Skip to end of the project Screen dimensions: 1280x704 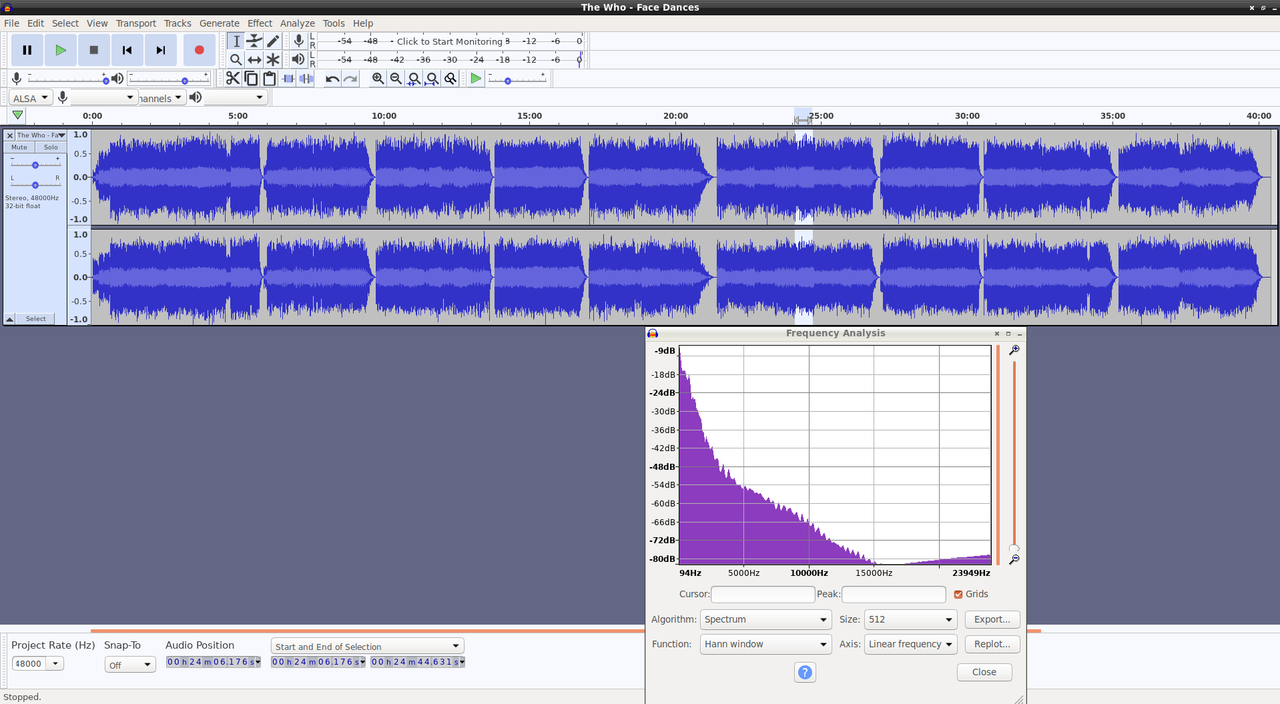160,50
